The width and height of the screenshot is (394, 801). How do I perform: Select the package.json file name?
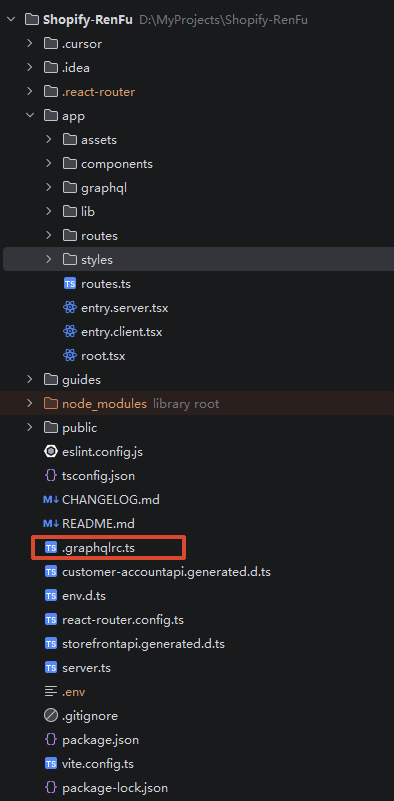pyautogui.click(x=100, y=740)
